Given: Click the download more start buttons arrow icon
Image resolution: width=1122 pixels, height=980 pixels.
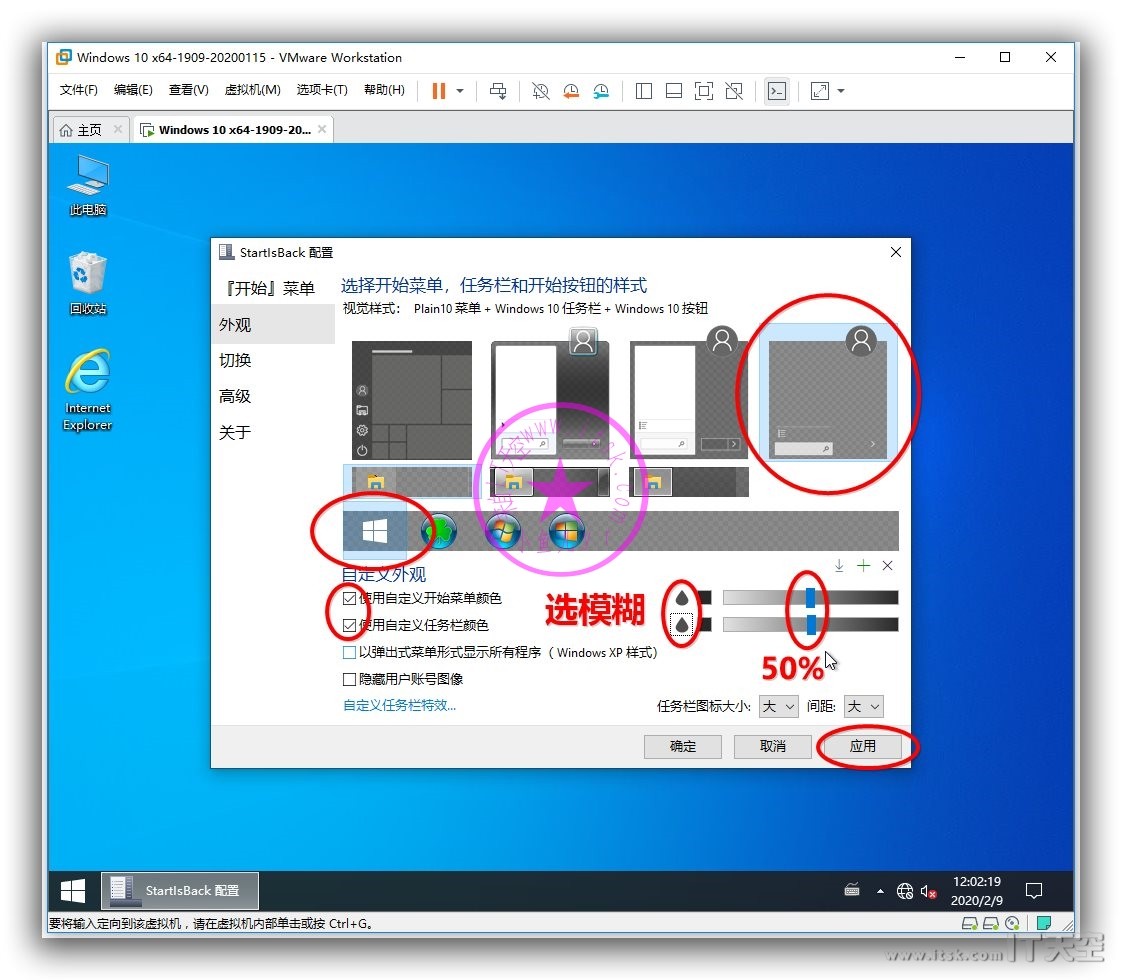Looking at the screenshot, I should point(839,566).
